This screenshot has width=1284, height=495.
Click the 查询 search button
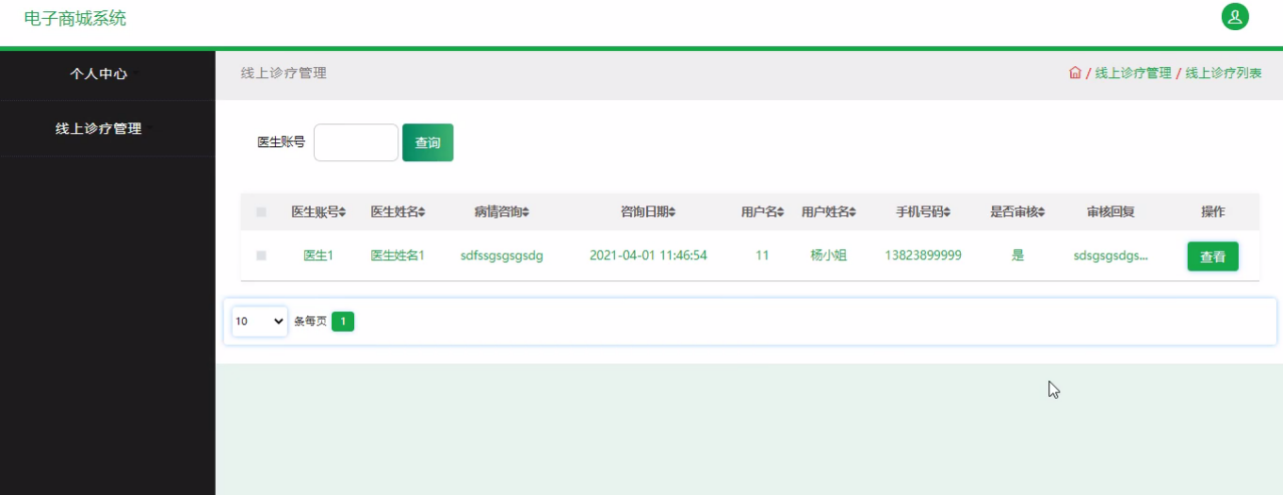(x=428, y=143)
